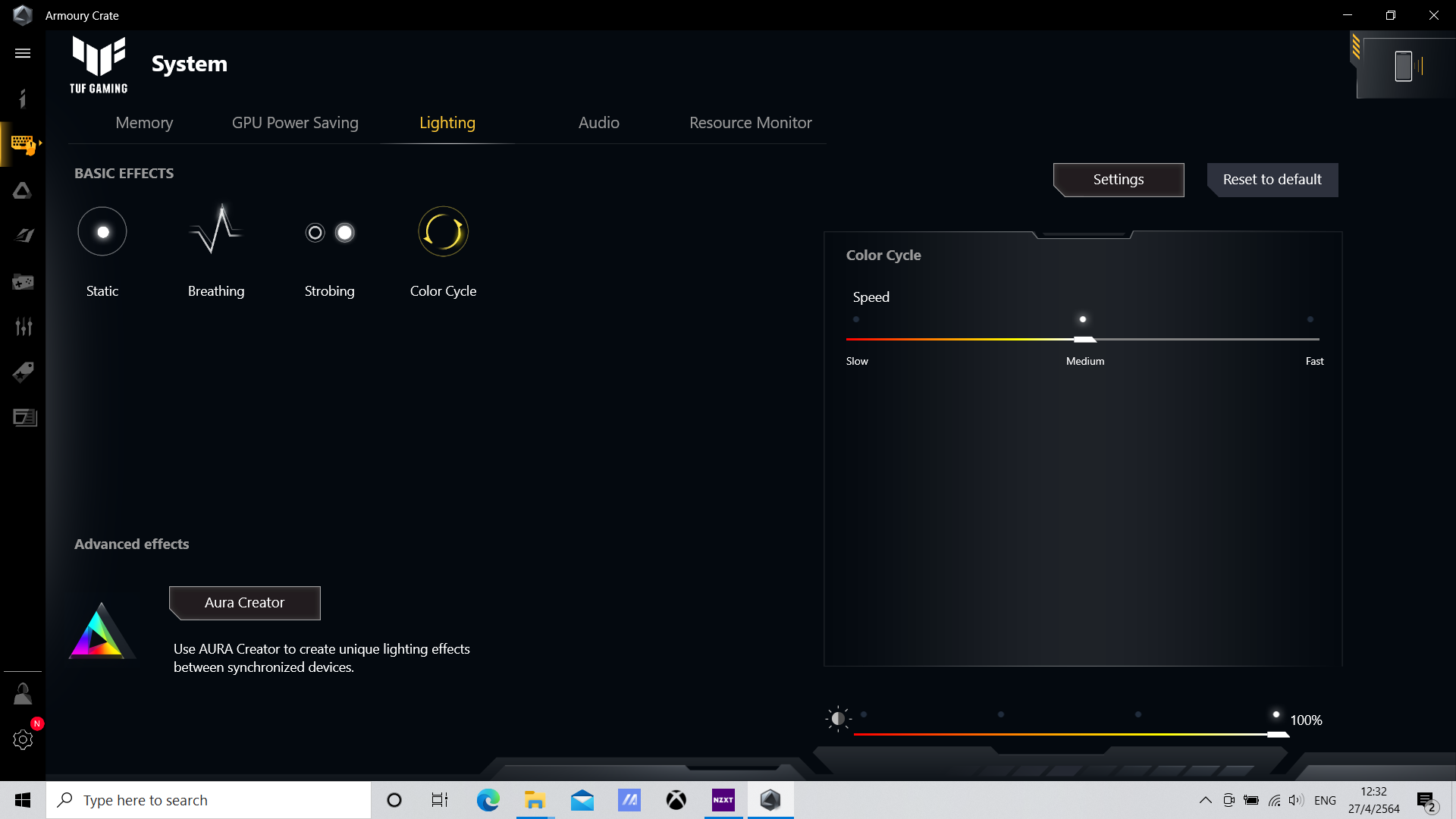The image size is (1456, 819).
Task: Click the Speed slider Medium handle
Action: pyautogui.click(x=1084, y=339)
